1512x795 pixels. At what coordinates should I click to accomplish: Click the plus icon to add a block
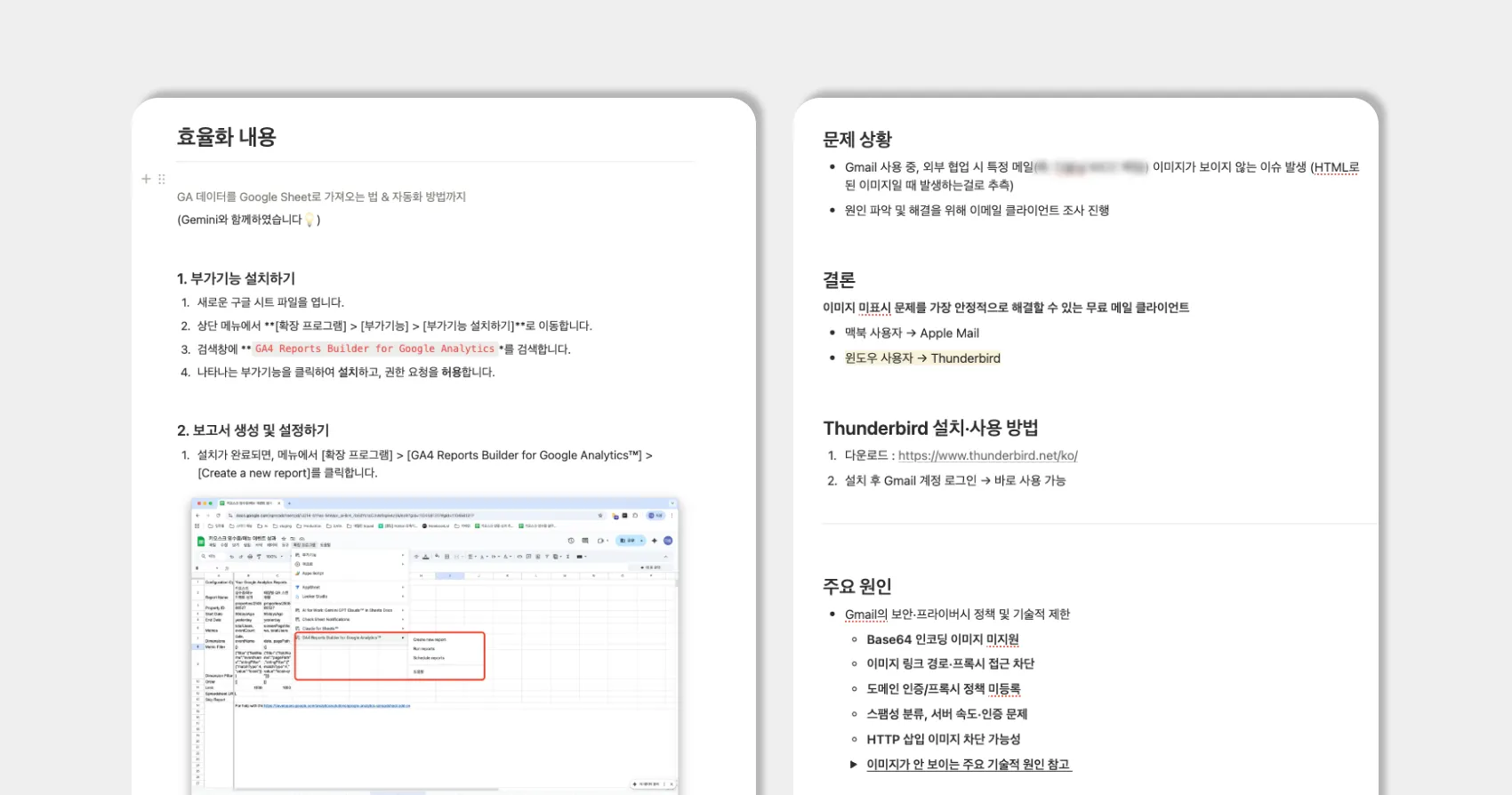click(x=146, y=179)
